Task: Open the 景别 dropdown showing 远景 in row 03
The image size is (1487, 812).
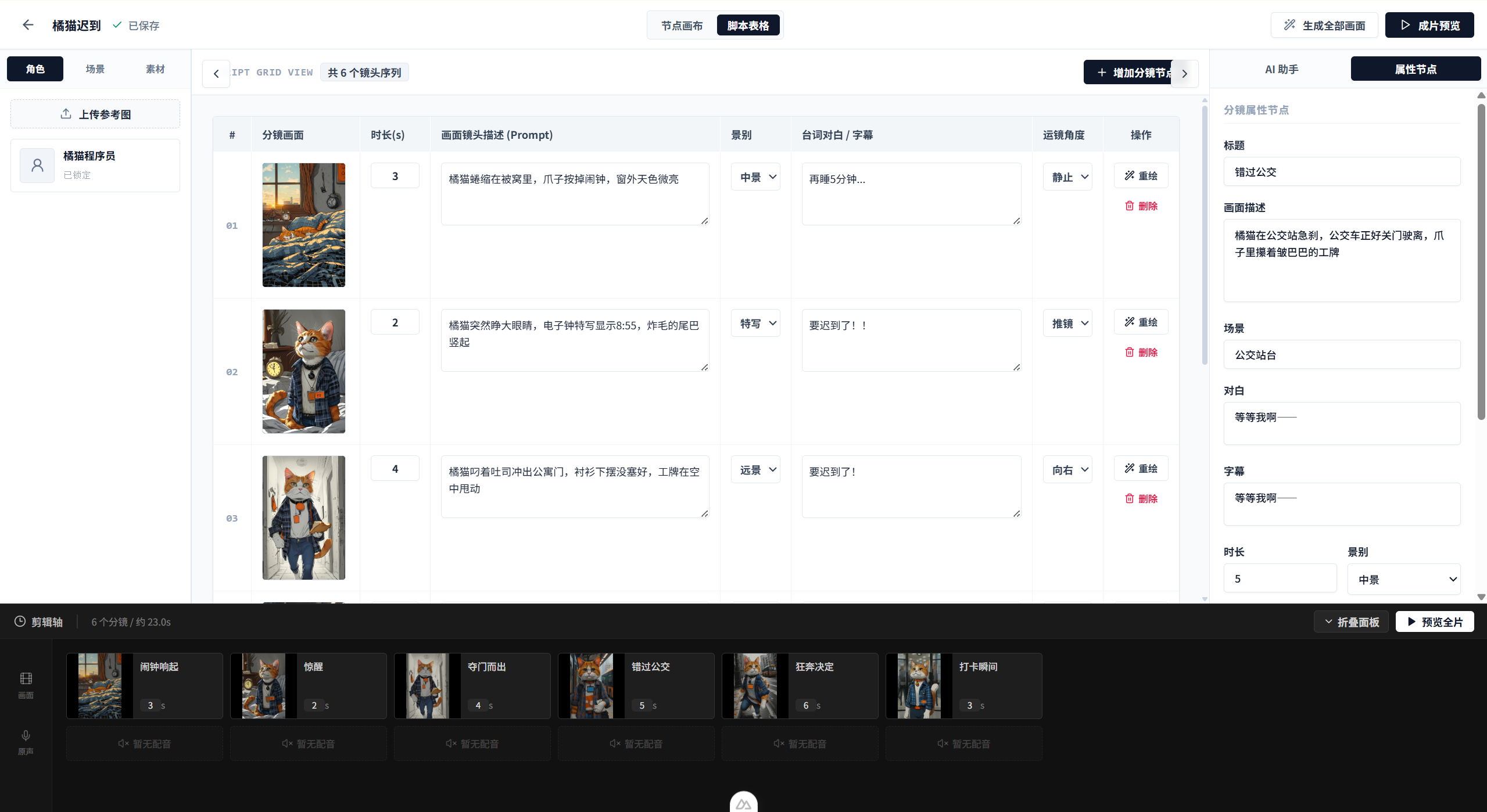Action: 755,470
